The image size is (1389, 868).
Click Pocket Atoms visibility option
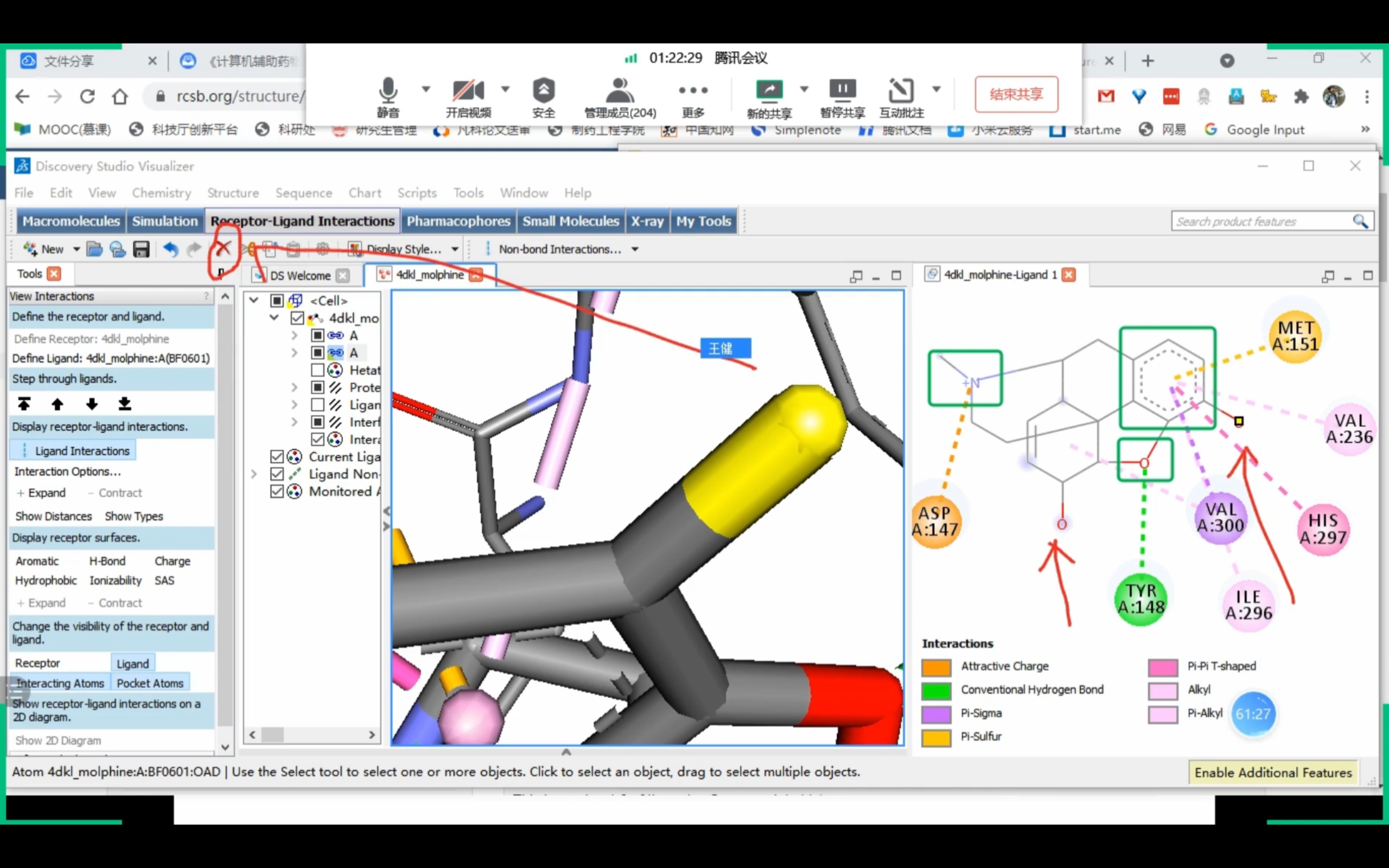click(x=150, y=683)
